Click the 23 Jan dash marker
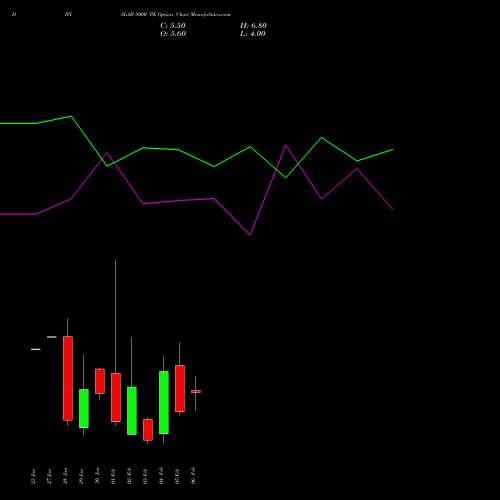Image resolution: width=500 pixels, height=500 pixels. coord(36,349)
